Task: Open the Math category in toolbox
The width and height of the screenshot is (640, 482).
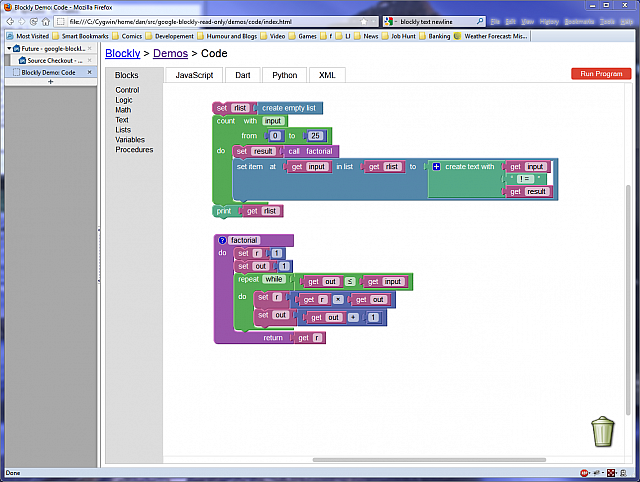Action: pyautogui.click(x=124, y=110)
